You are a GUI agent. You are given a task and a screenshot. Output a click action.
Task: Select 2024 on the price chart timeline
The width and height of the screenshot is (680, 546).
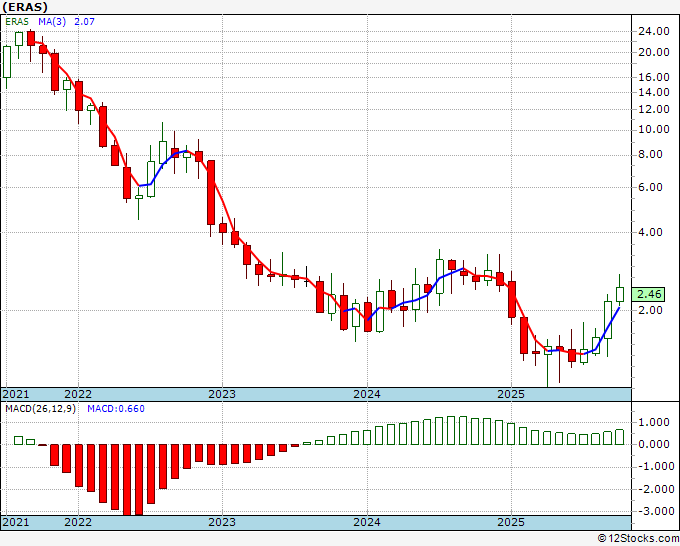pos(367,394)
